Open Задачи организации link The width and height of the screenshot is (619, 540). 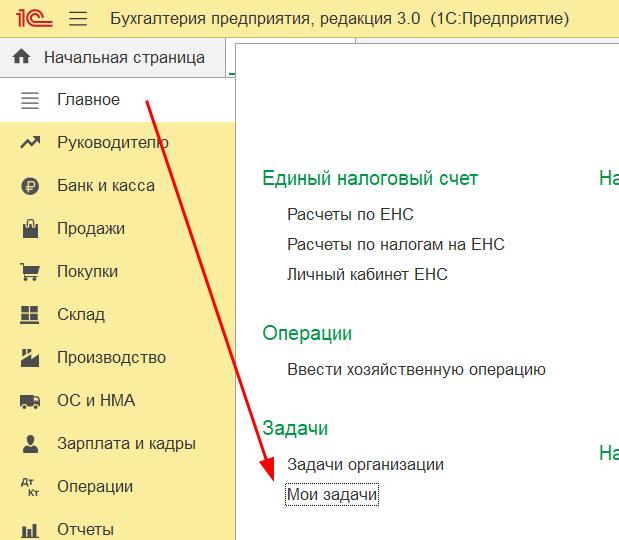click(x=365, y=465)
